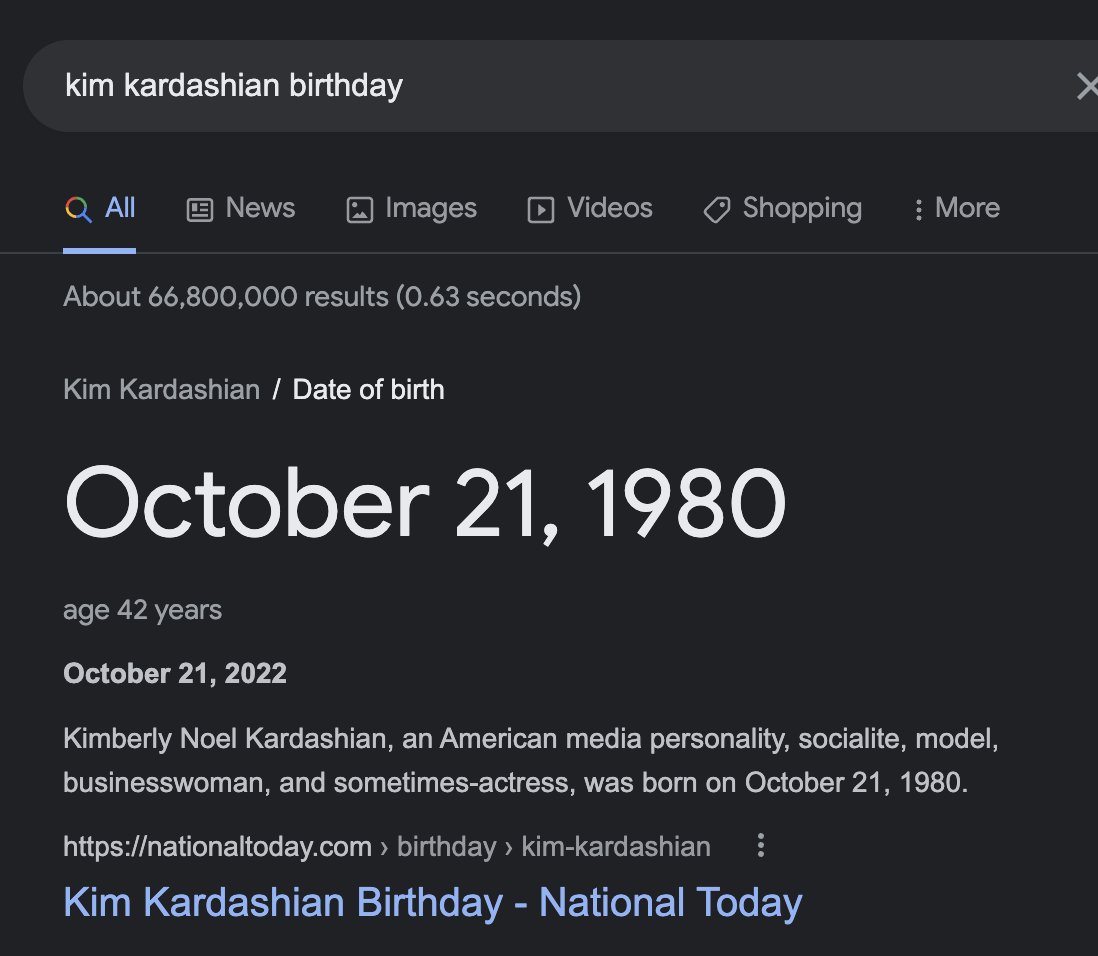Select the All search tab
This screenshot has width=1098, height=956.
click(99, 208)
